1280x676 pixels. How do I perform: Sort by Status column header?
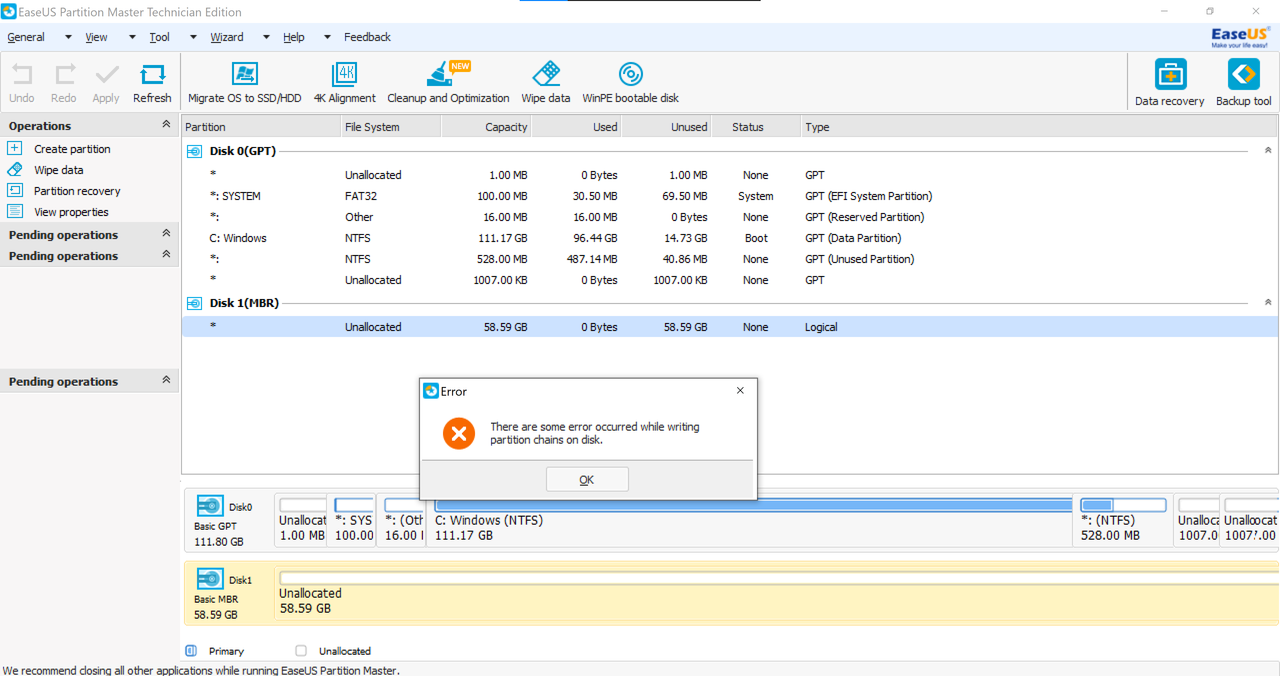point(756,127)
